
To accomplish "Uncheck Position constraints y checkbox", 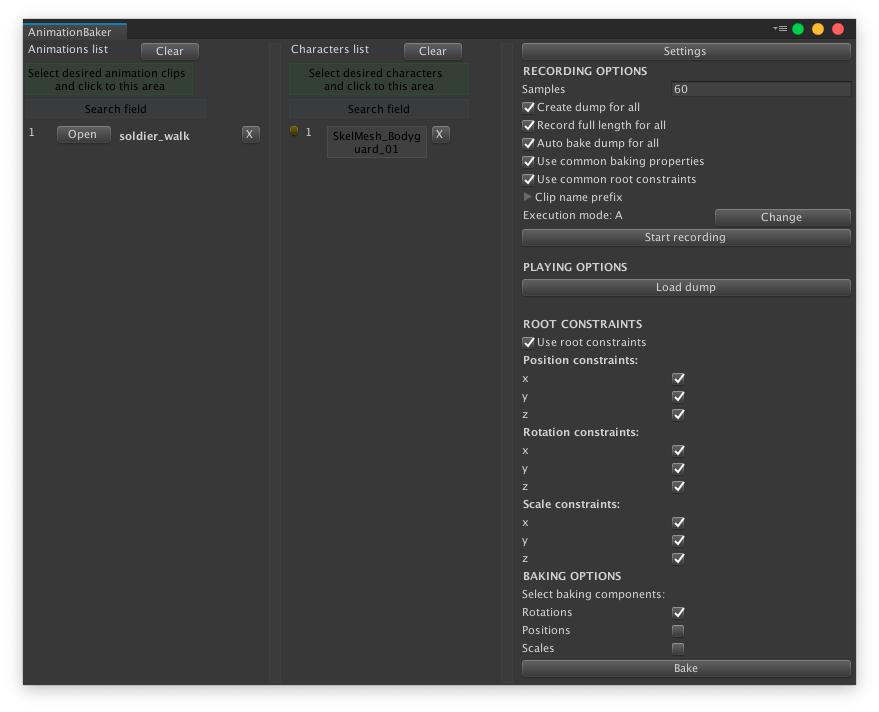I will click(678, 396).
